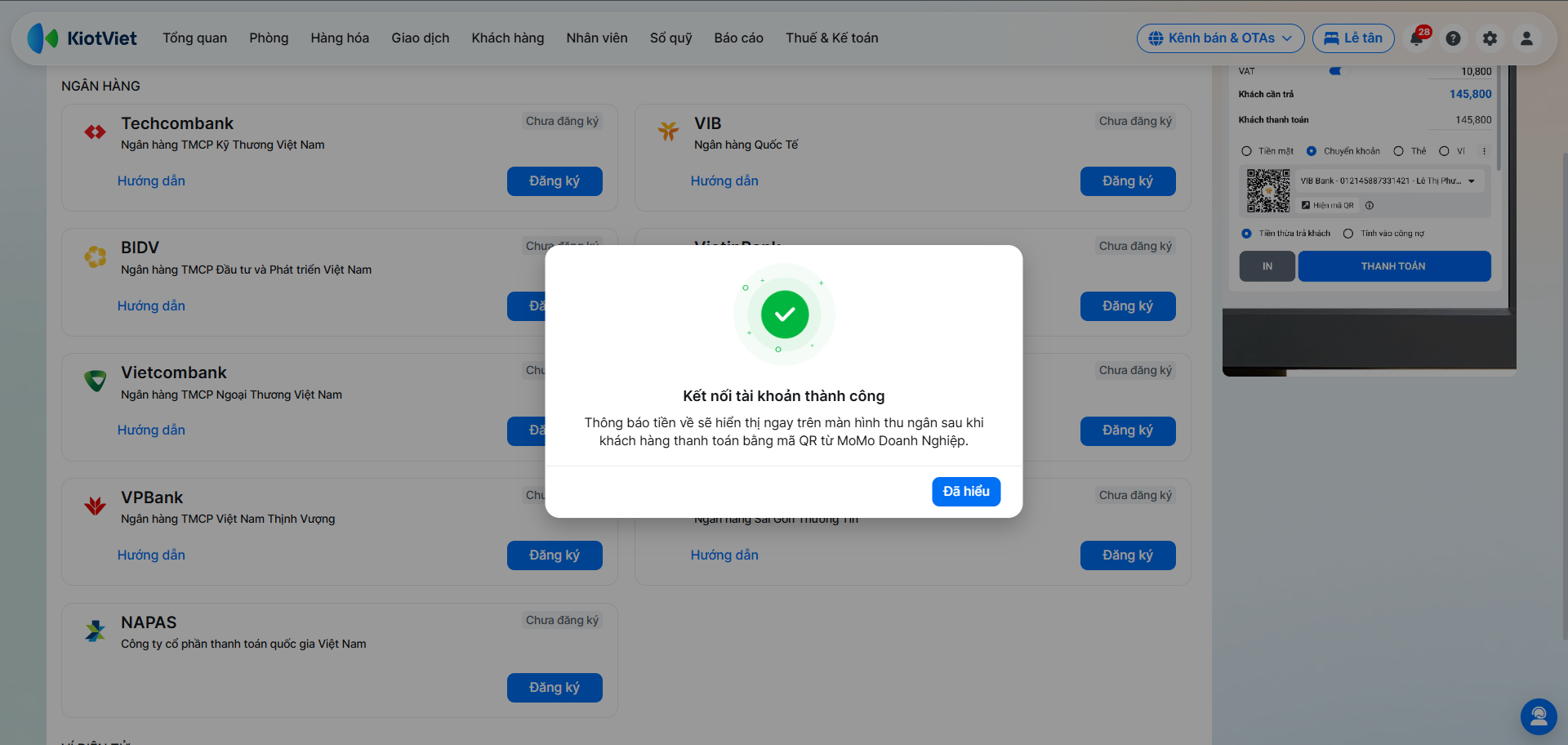Open the Báo cáo menu
This screenshot has height=745, width=1568.
coord(739,38)
